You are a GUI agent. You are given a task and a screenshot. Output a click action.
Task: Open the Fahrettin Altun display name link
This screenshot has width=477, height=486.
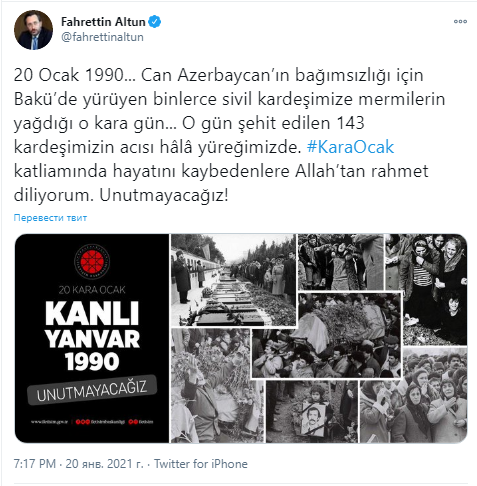click(103, 22)
